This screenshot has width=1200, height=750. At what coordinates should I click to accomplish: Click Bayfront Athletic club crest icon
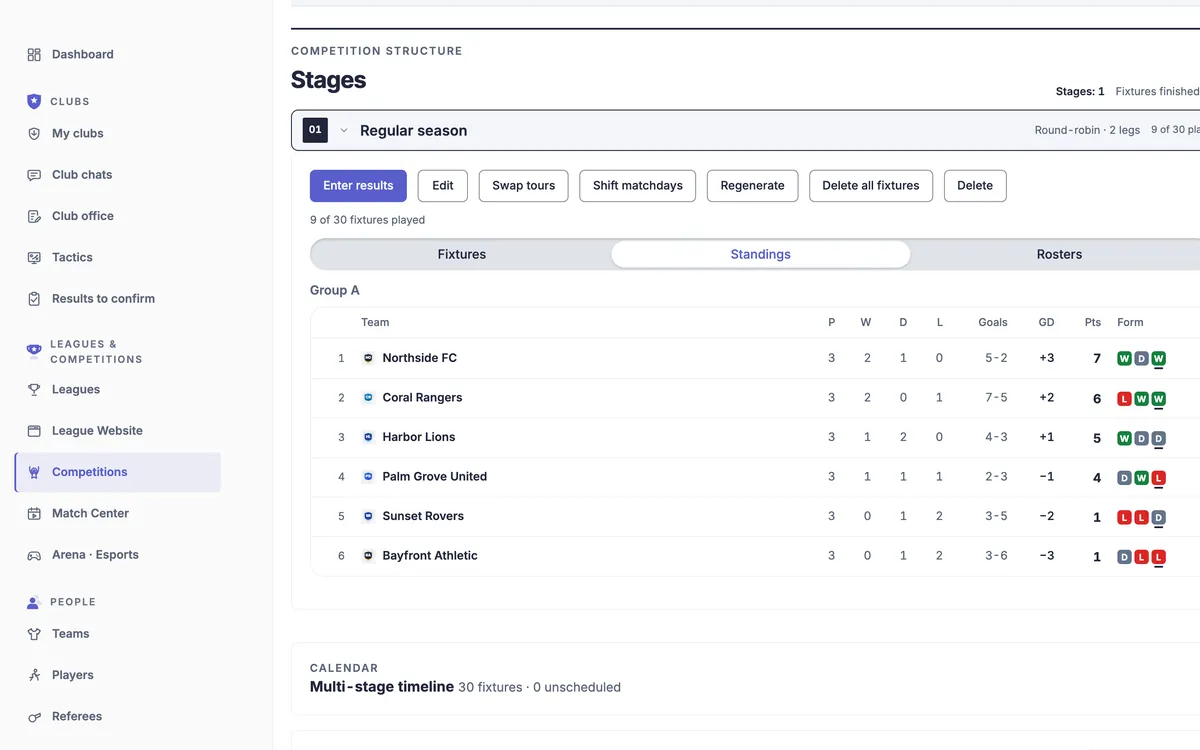[x=368, y=556]
